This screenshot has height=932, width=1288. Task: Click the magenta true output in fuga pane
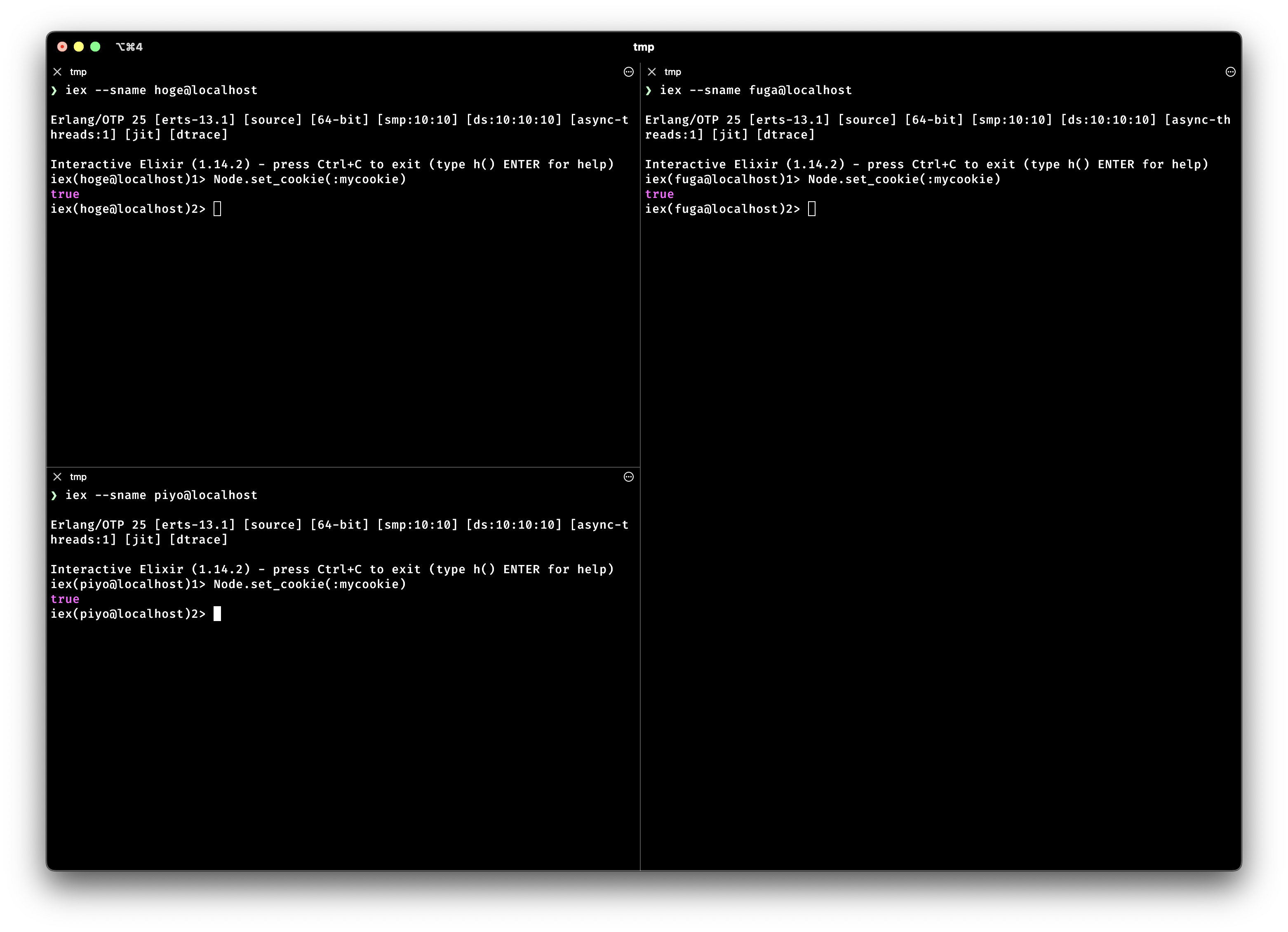[659, 194]
